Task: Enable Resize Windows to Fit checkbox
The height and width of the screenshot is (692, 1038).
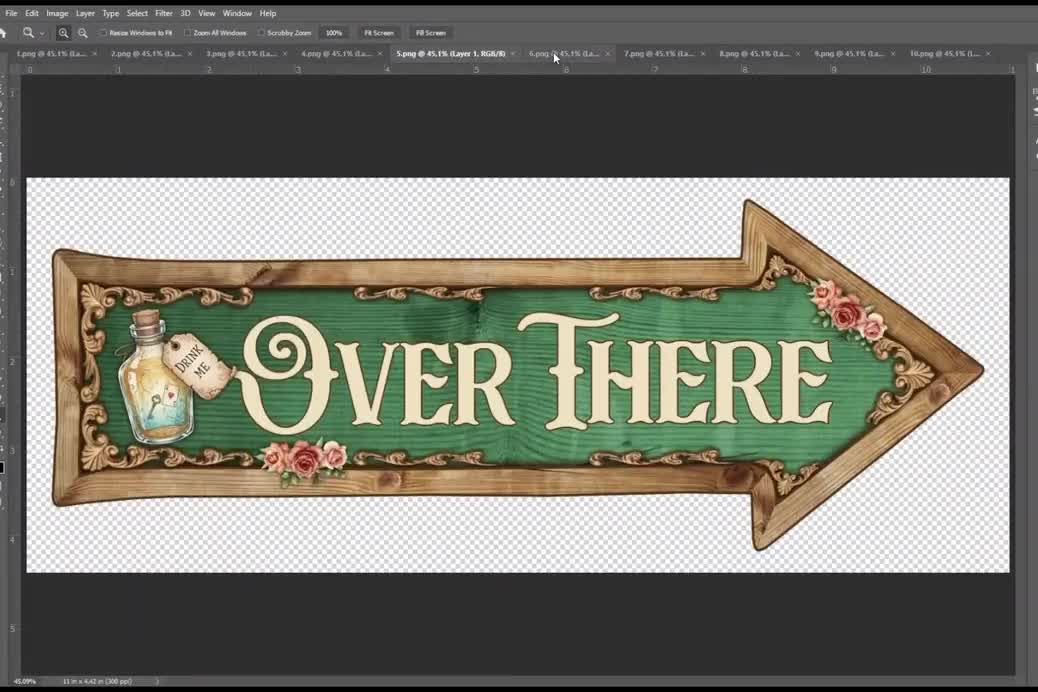Action: click(x=103, y=32)
